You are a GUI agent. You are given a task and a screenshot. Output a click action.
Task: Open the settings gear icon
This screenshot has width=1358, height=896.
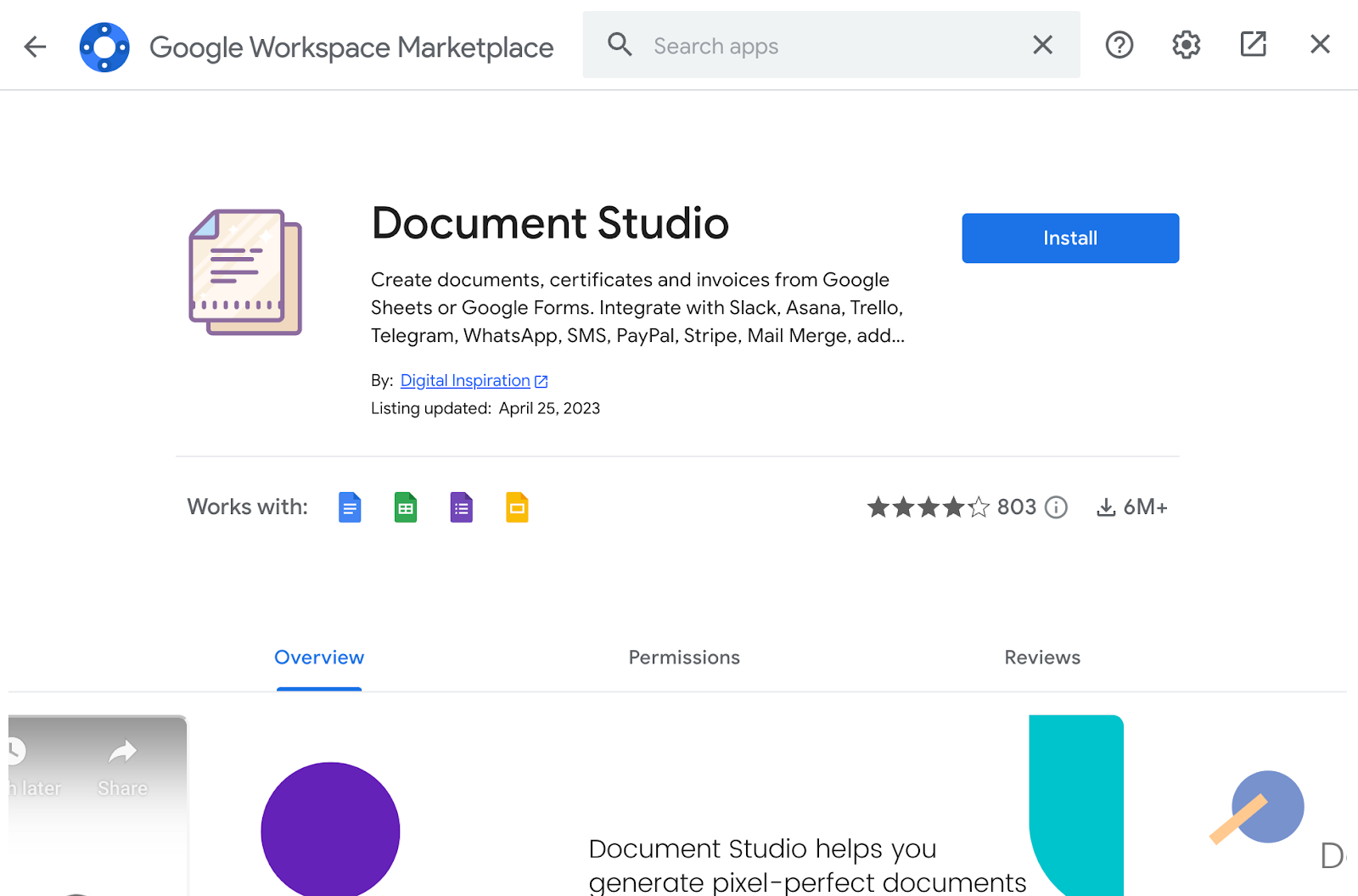(1186, 45)
